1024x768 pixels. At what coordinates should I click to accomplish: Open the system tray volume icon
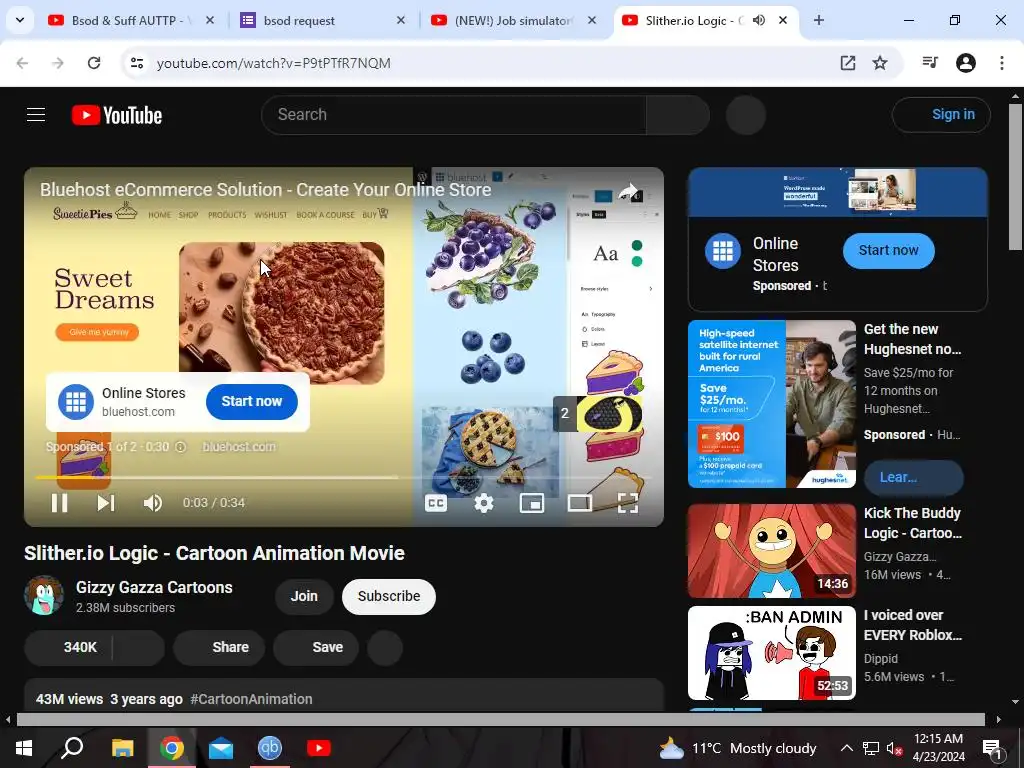[895, 748]
